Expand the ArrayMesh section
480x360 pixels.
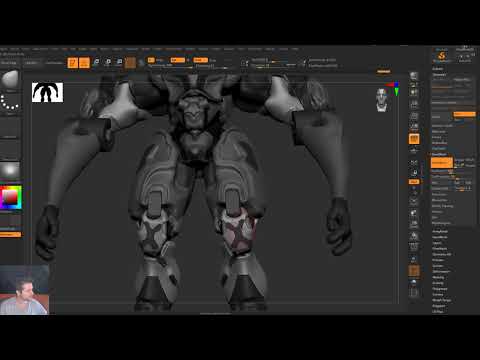click(x=440, y=231)
